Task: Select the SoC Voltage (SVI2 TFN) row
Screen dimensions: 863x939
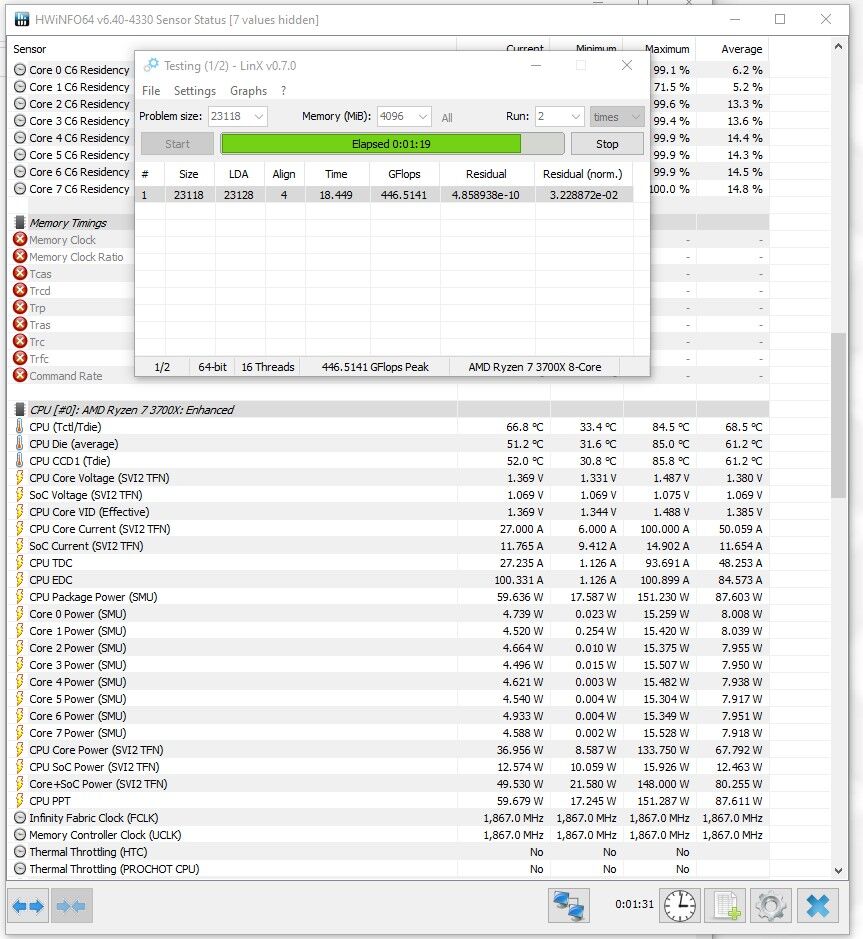Action: (x=389, y=495)
